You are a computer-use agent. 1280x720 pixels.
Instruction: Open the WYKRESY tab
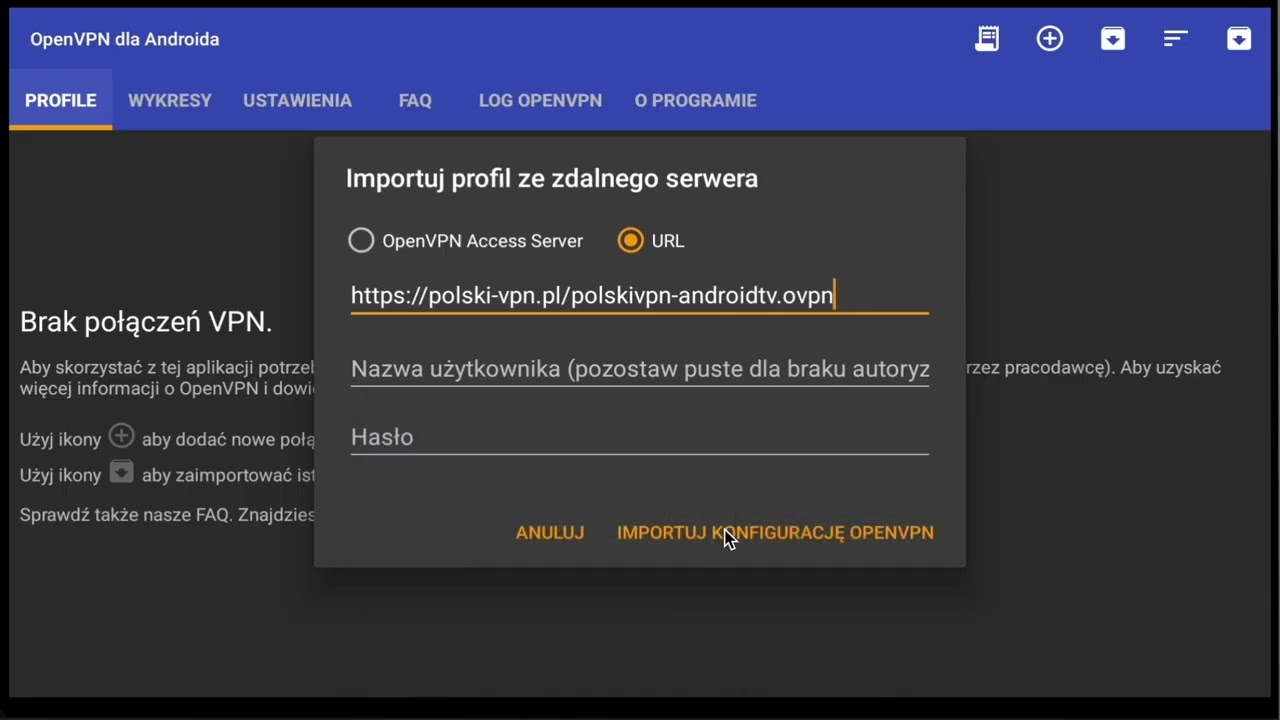170,101
